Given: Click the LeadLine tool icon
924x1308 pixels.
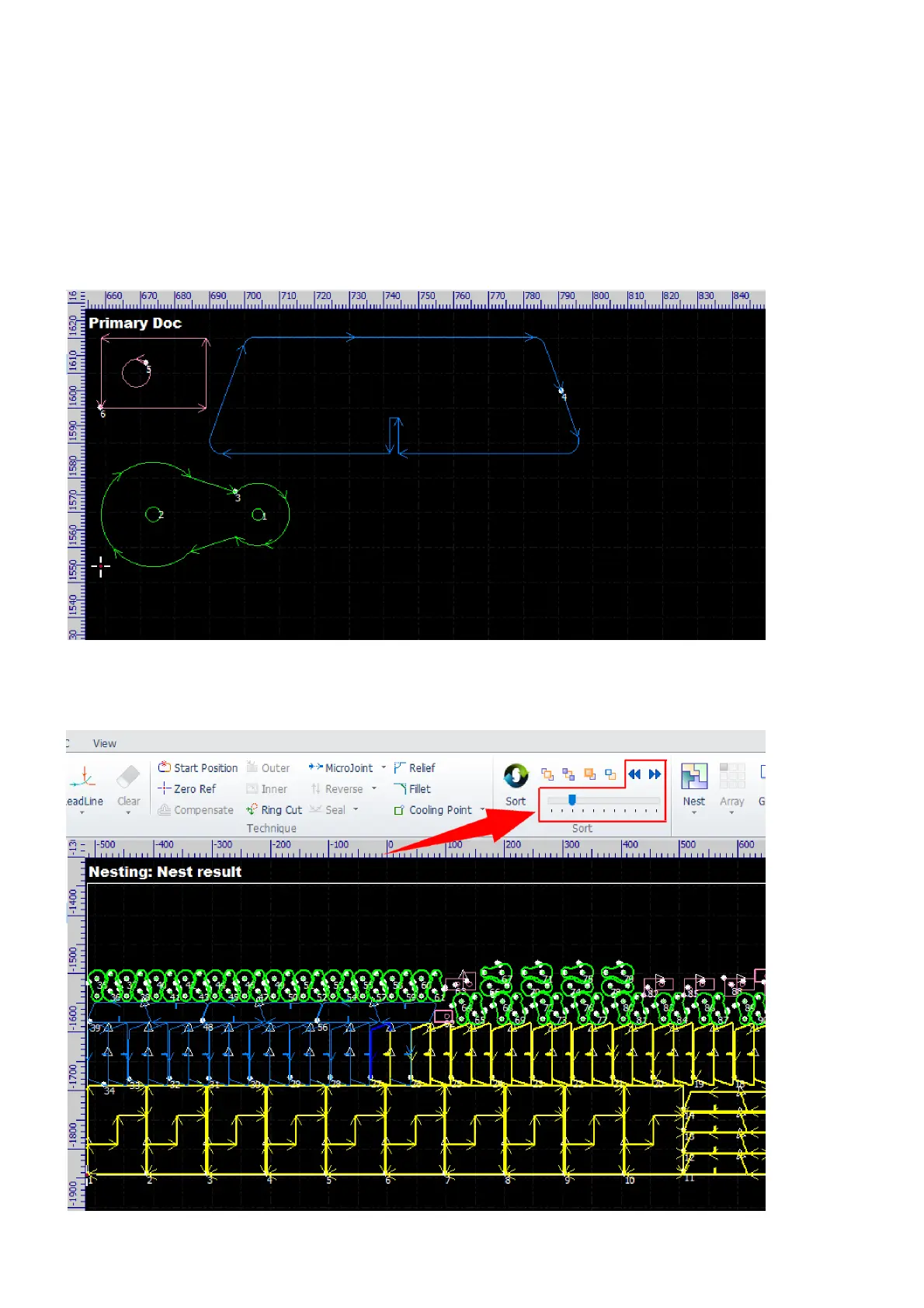Looking at the screenshot, I should tap(84, 777).
